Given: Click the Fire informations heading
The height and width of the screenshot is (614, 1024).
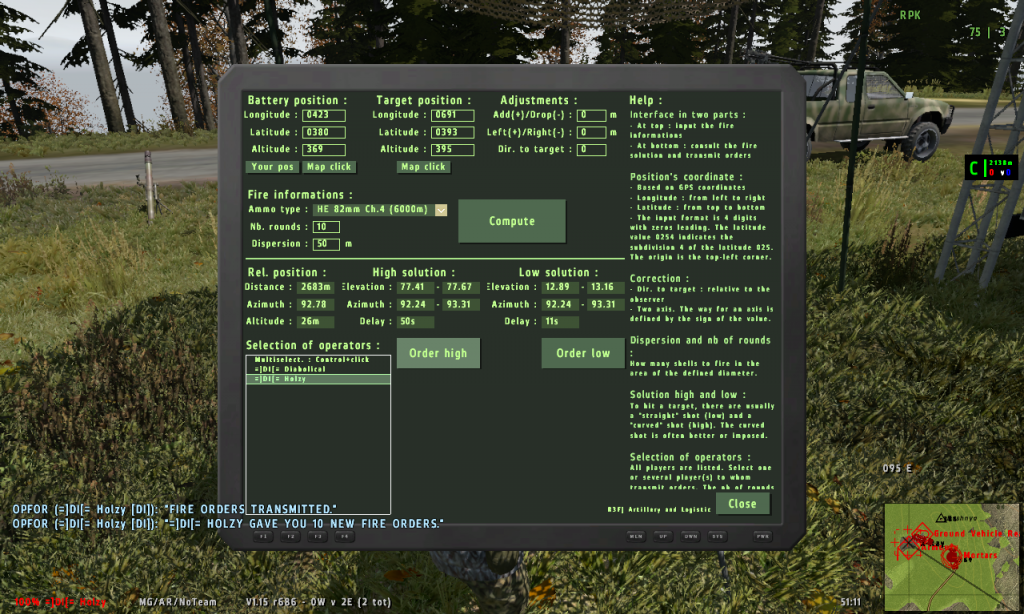Looking at the screenshot, I should click(x=300, y=195).
